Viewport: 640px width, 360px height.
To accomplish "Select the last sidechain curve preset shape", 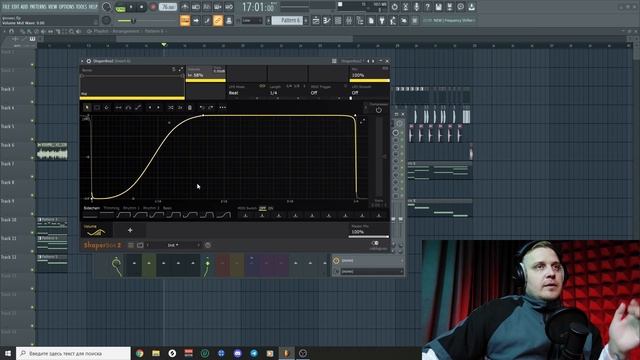I will click(x=224, y=215).
